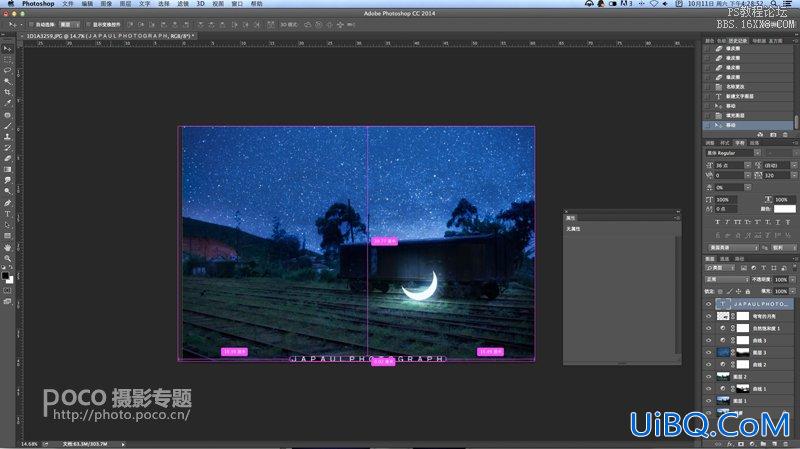
Task: Click new adjustment layer icon
Action: point(753,444)
